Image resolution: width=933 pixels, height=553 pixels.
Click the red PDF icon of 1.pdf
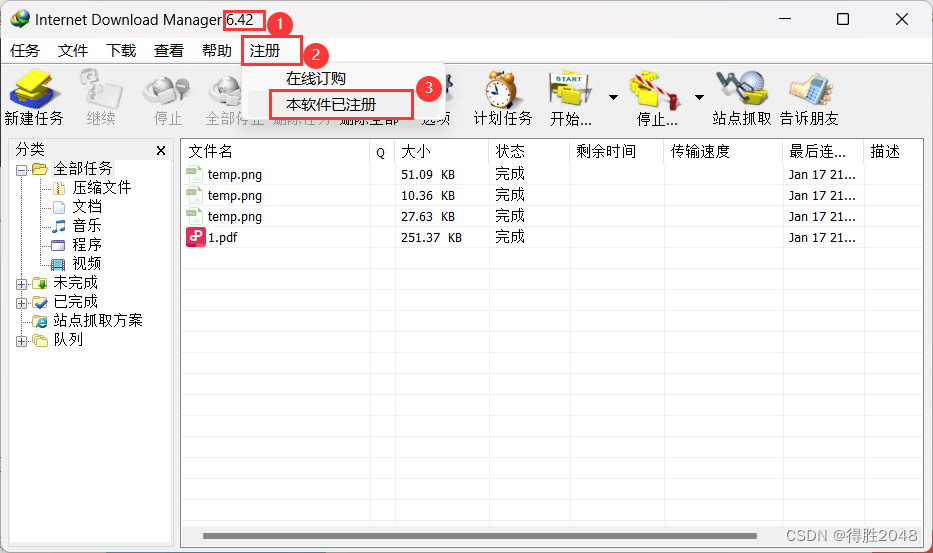(x=195, y=237)
